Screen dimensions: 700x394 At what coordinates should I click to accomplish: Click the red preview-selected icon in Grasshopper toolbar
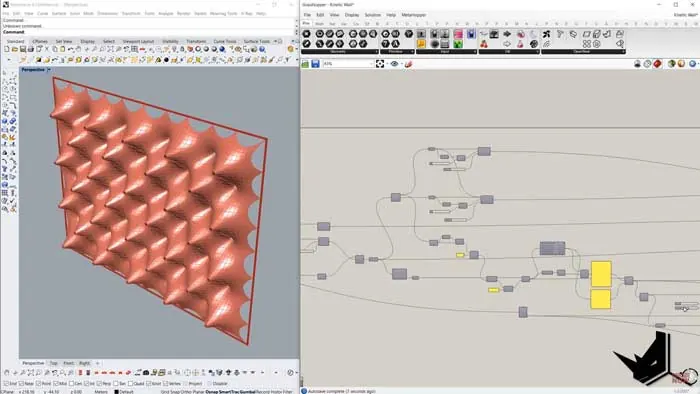click(x=657, y=64)
